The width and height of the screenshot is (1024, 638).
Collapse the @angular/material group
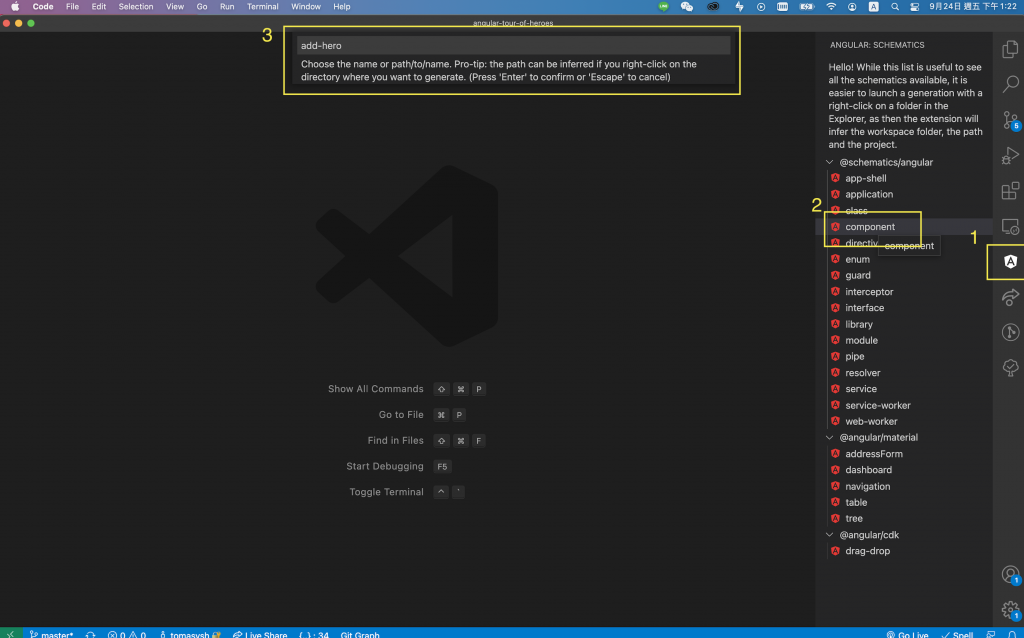click(x=829, y=438)
